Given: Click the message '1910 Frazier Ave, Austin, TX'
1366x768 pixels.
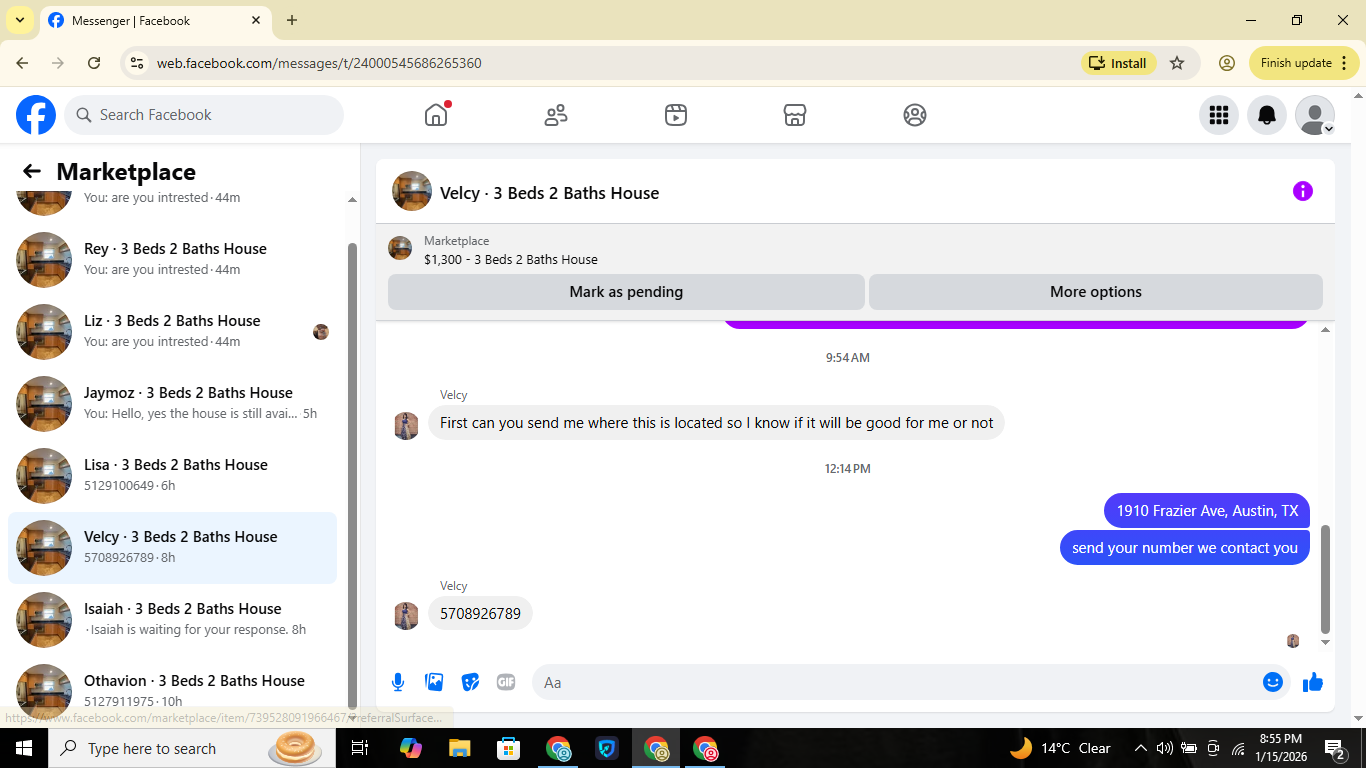Looking at the screenshot, I should [x=1207, y=511].
